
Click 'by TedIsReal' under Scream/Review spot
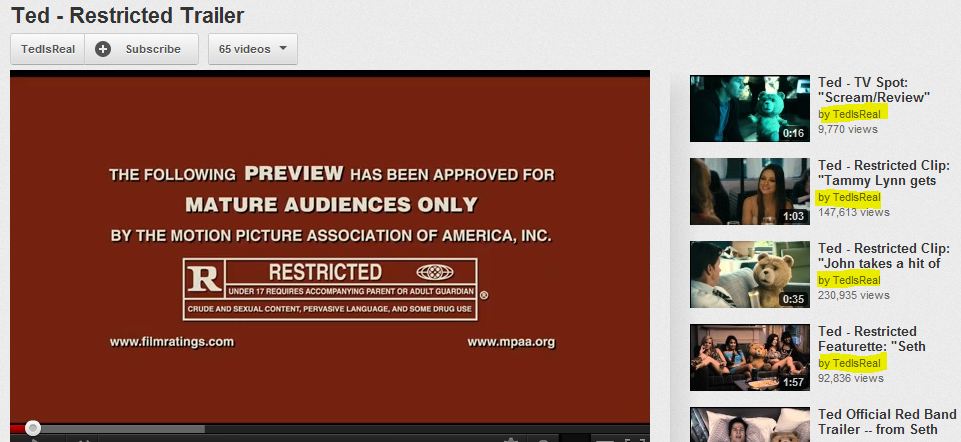[849, 114]
